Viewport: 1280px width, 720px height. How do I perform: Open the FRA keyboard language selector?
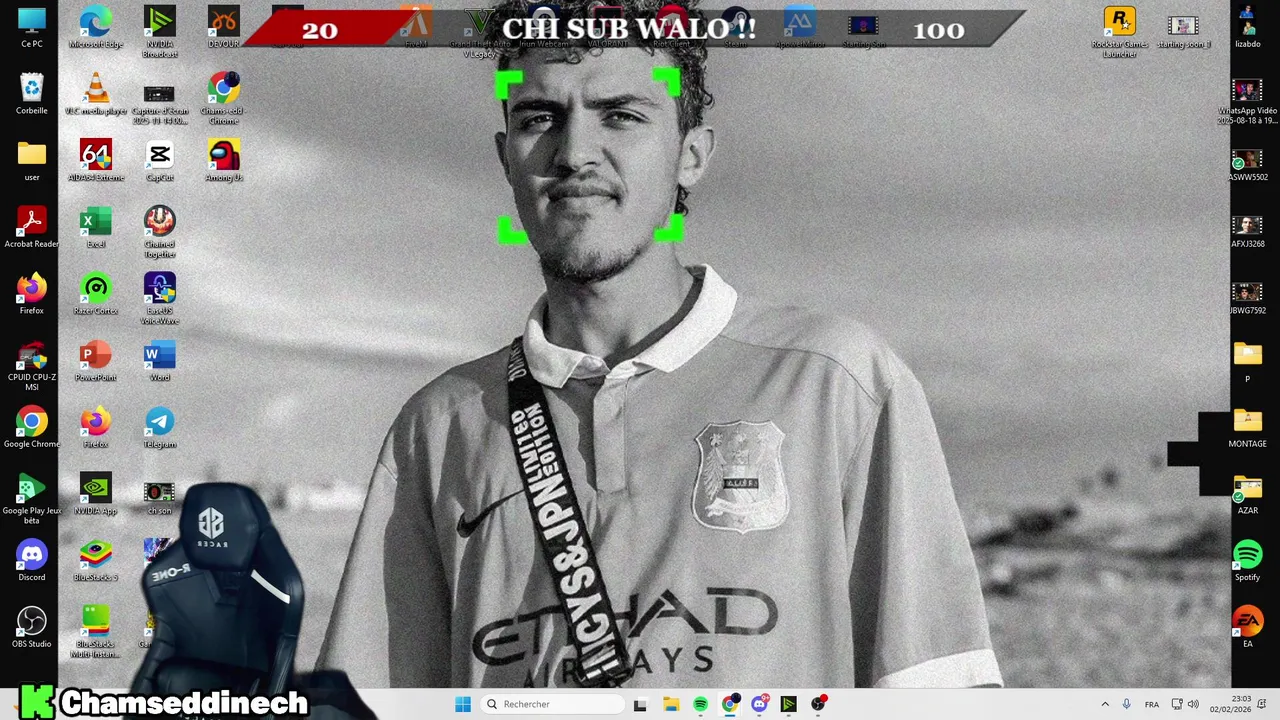click(1152, 704)
